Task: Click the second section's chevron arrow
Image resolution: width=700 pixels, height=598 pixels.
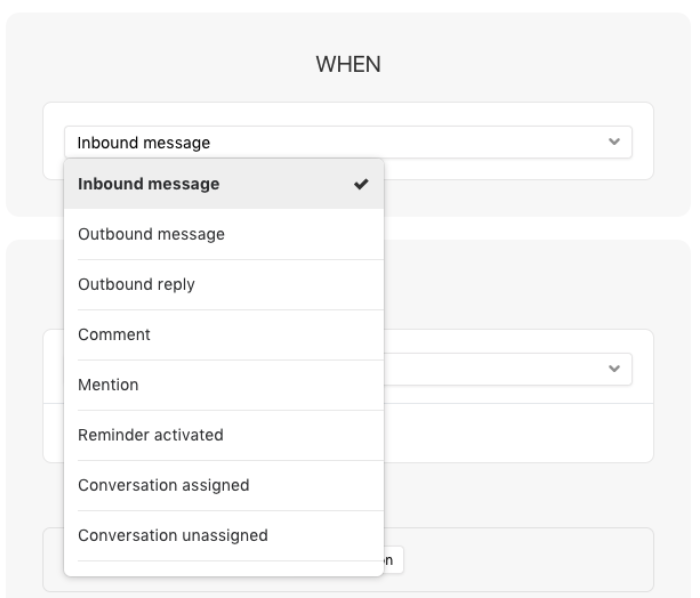Action: (x=614, y=369)
